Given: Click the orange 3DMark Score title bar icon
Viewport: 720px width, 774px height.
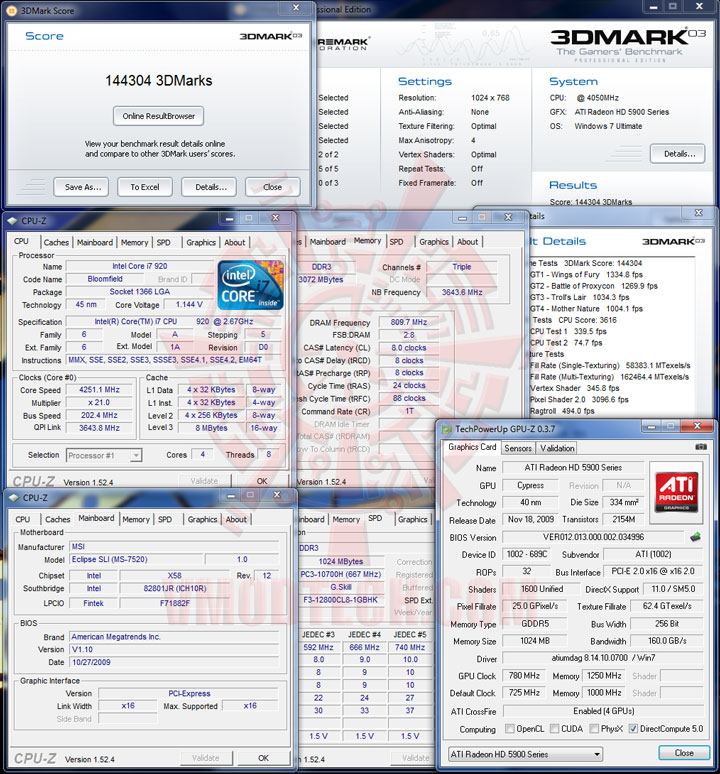Looking at the screenshot, I should (x=11, y=10).
